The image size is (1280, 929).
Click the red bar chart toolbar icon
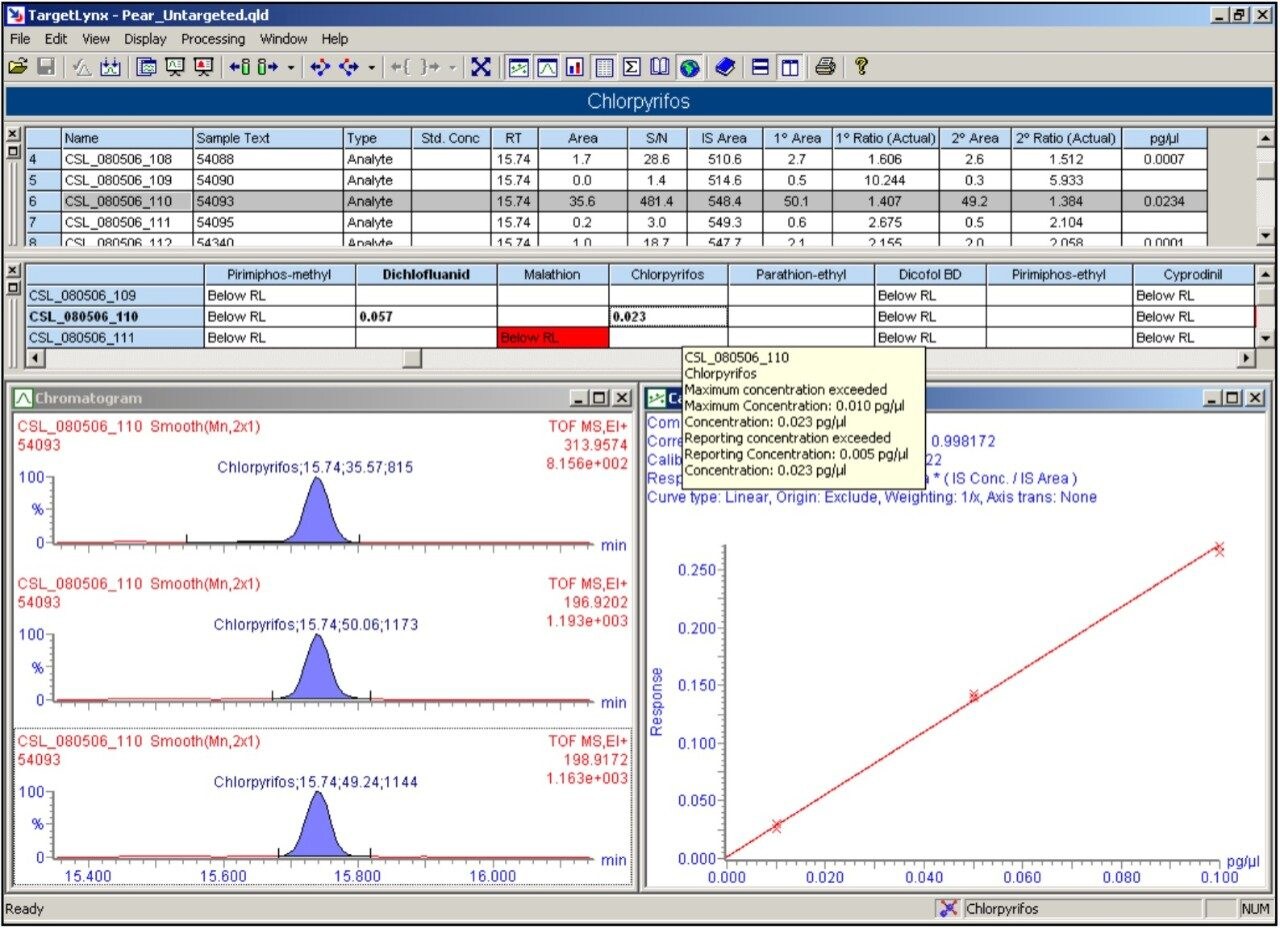click(x=575, y=67)
